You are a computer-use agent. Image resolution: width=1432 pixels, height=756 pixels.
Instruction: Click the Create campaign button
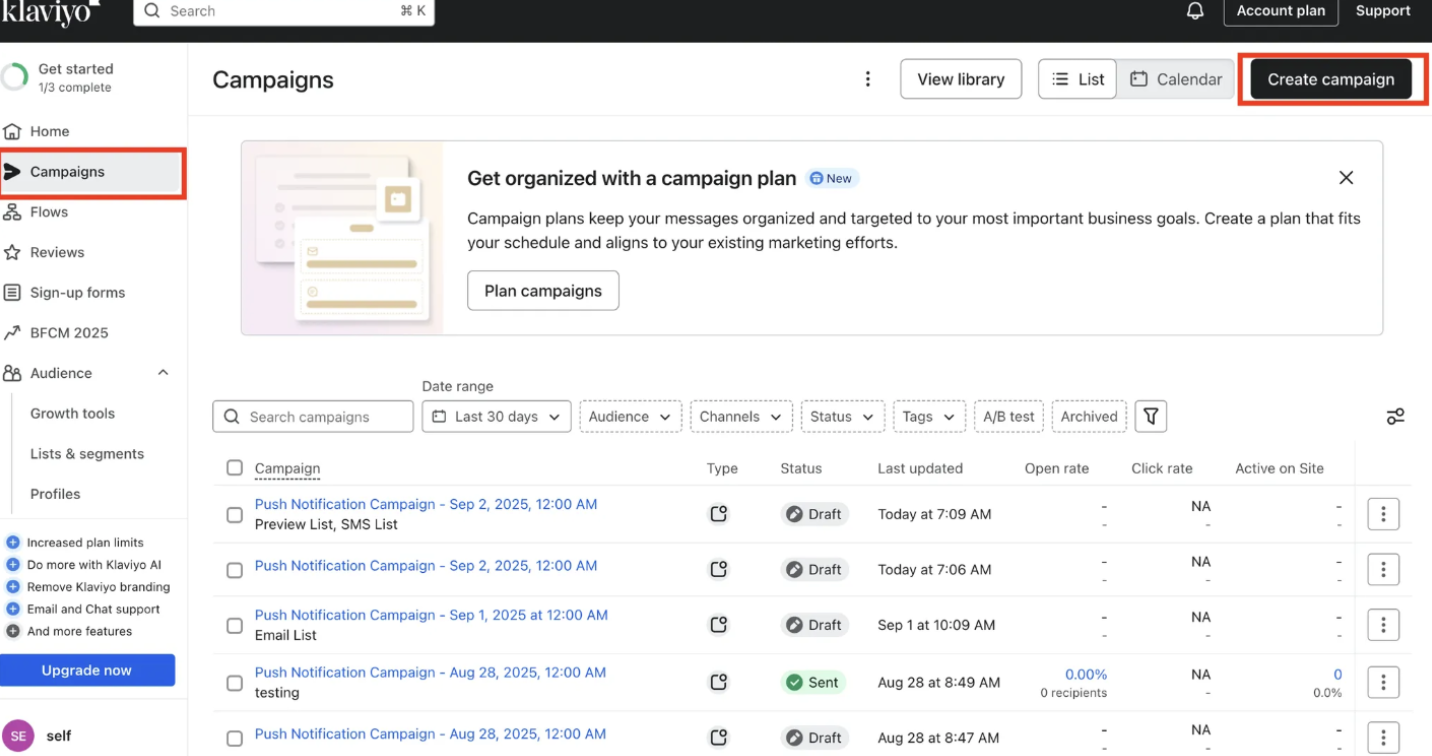(x=1330, y=79)
